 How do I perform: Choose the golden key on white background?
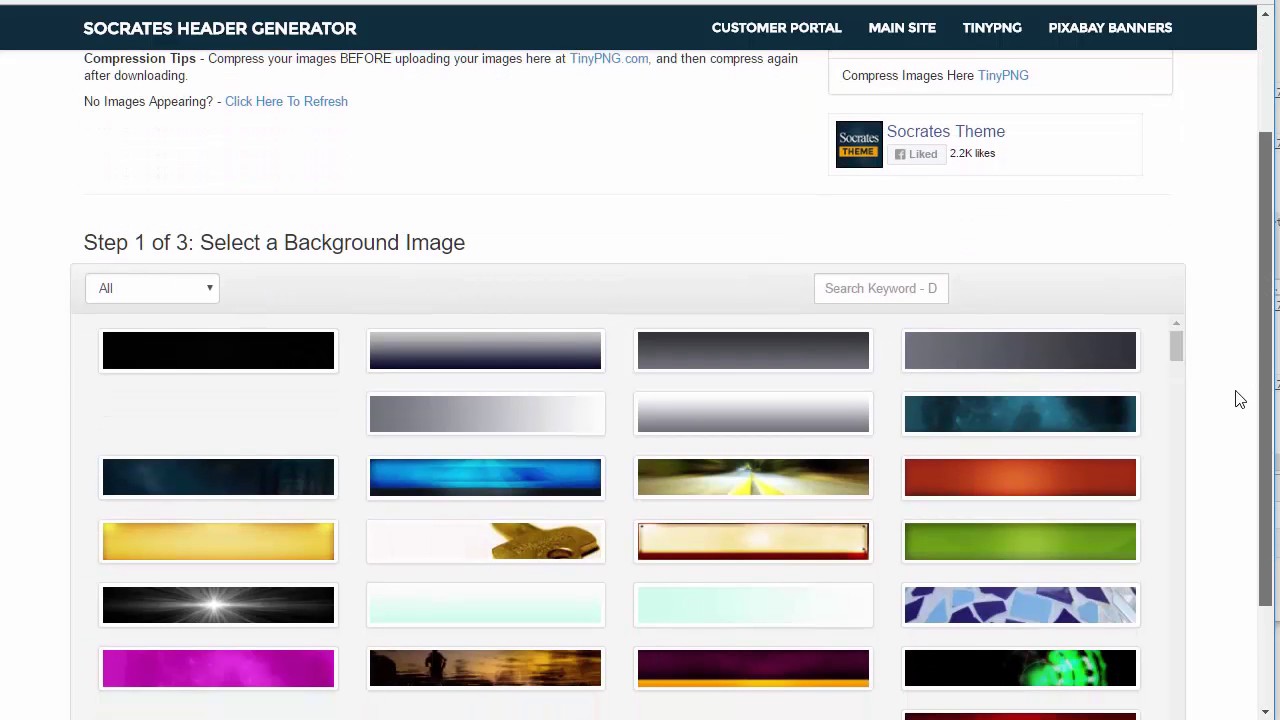coord(485,541)
